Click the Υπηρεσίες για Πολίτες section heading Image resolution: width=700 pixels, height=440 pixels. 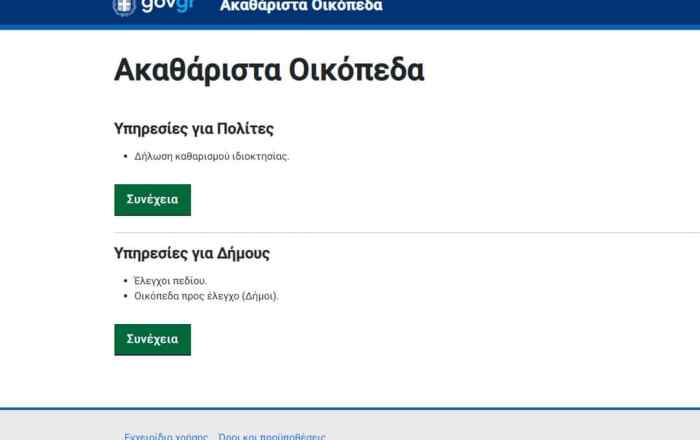pyautogui.click(x=194, y=129)
